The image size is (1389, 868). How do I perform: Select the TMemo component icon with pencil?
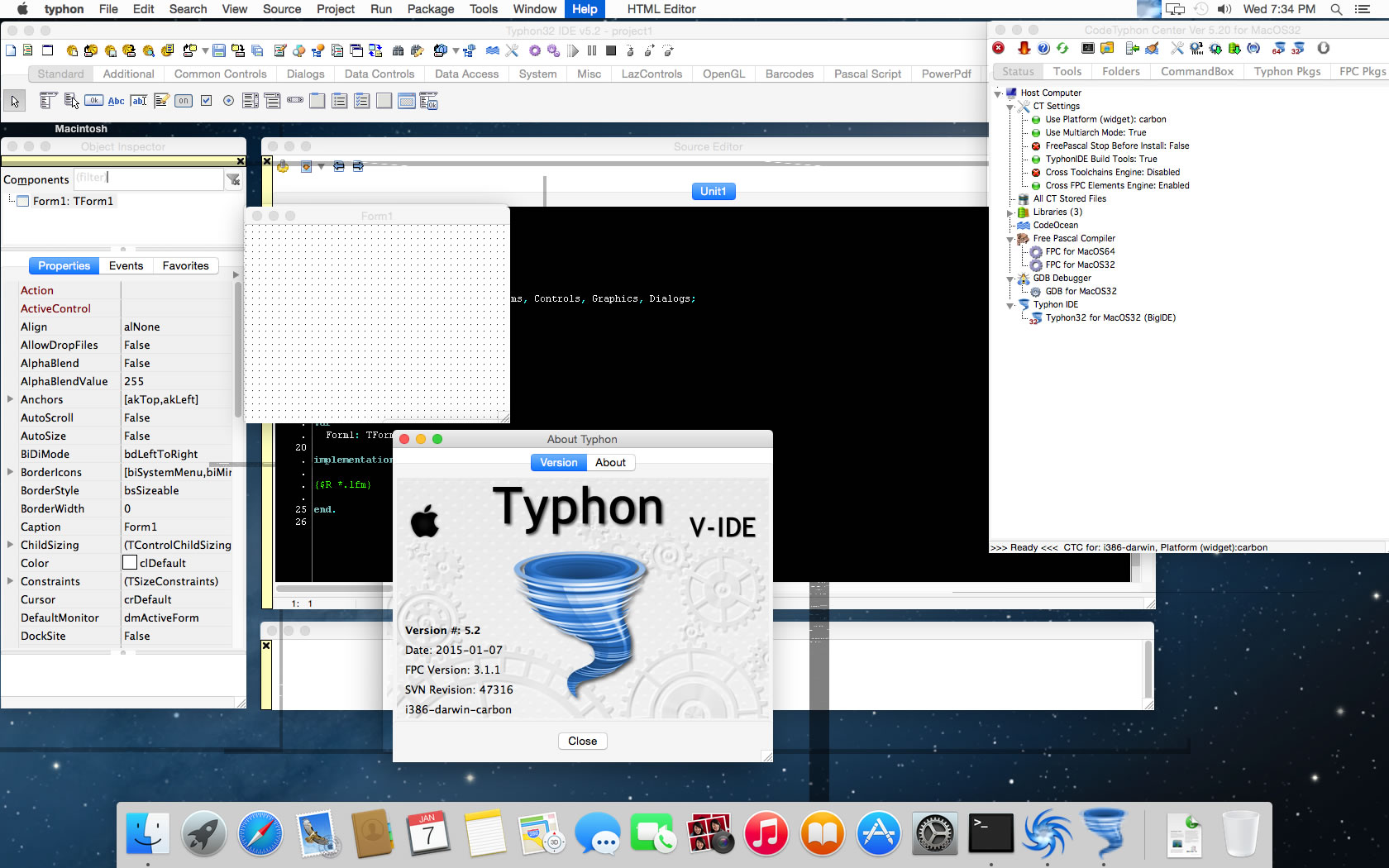click(x=161, y=101)
